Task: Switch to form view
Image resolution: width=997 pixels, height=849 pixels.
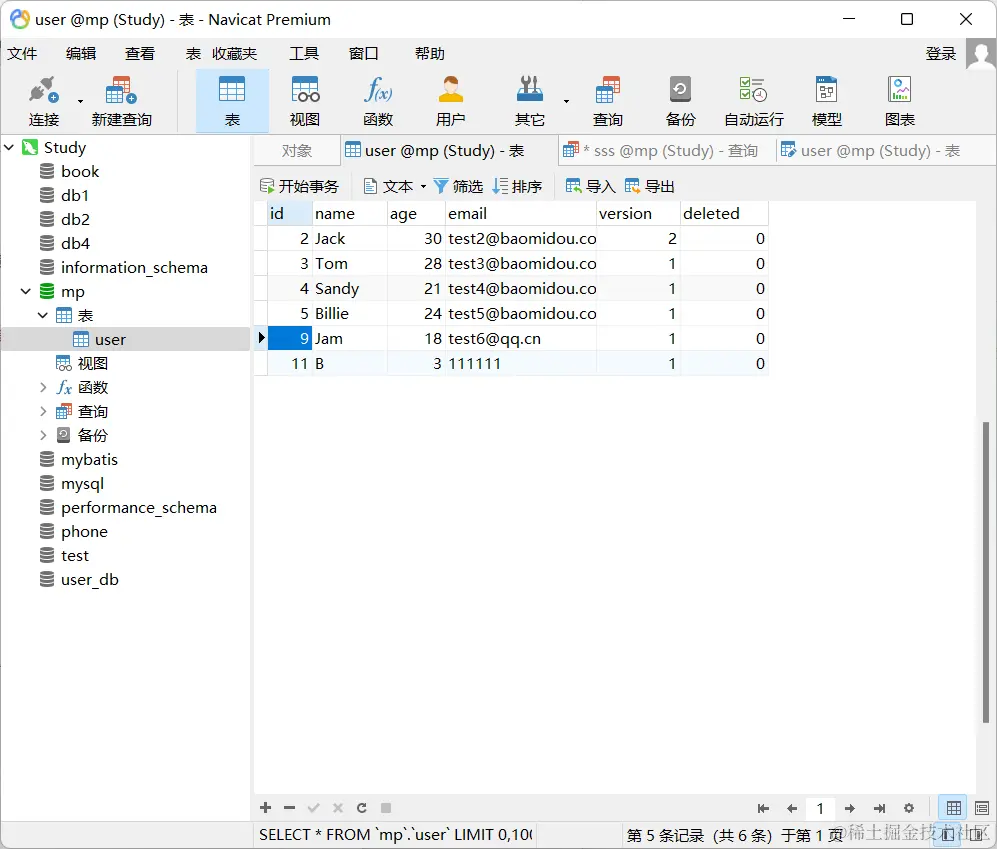Action: point(982,808)
